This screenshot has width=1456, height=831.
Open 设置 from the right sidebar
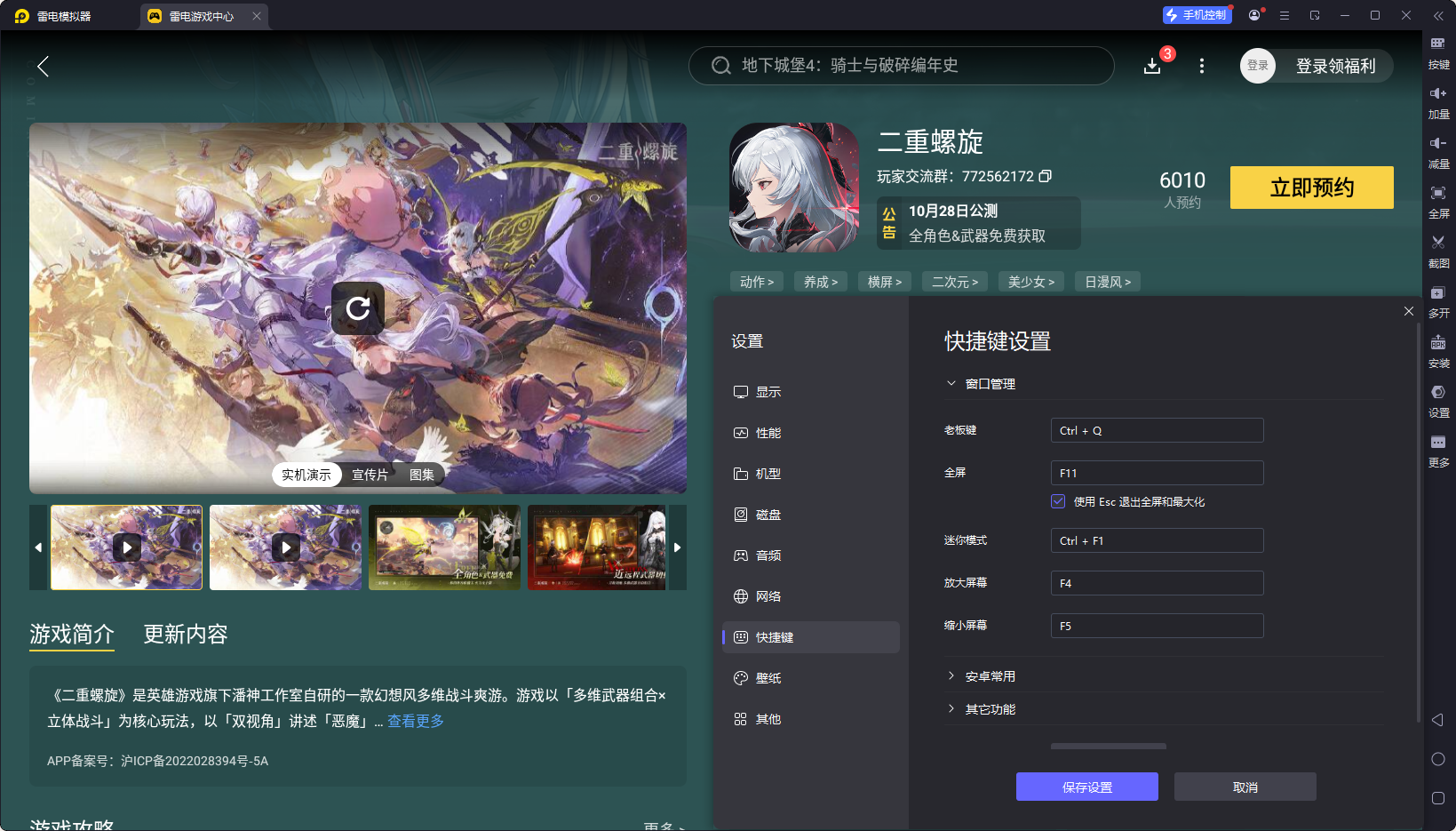pos(1438,401)
